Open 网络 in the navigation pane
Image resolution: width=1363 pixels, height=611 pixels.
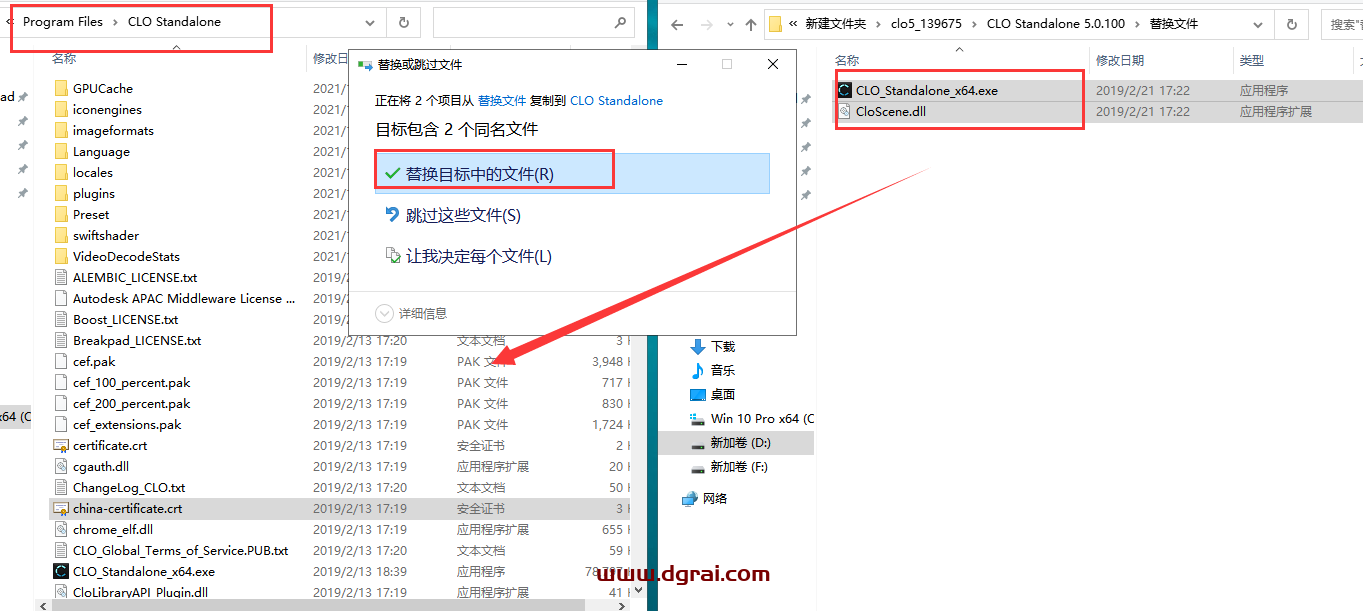715,498
